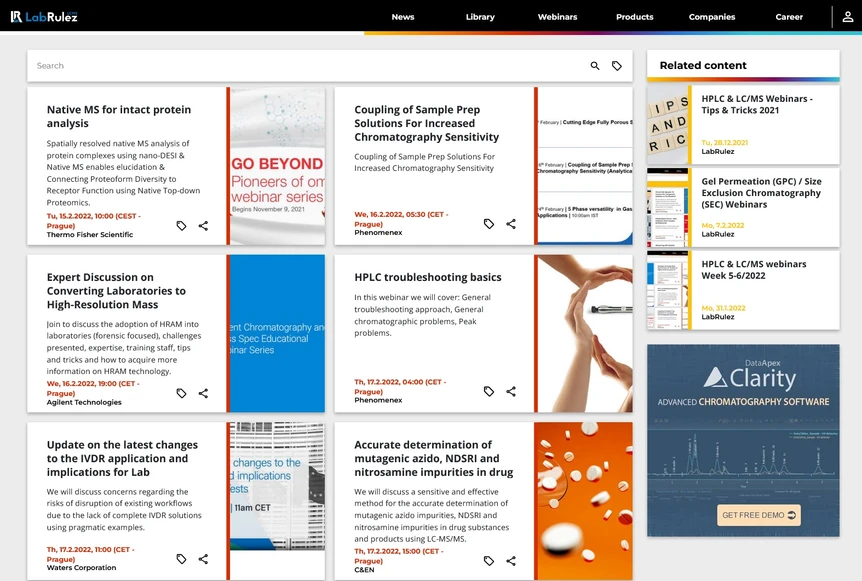Screen dimensions: 862x581
Task: Click the tag icon on the HPLC troubleshooting card
Action: point(489,392)
